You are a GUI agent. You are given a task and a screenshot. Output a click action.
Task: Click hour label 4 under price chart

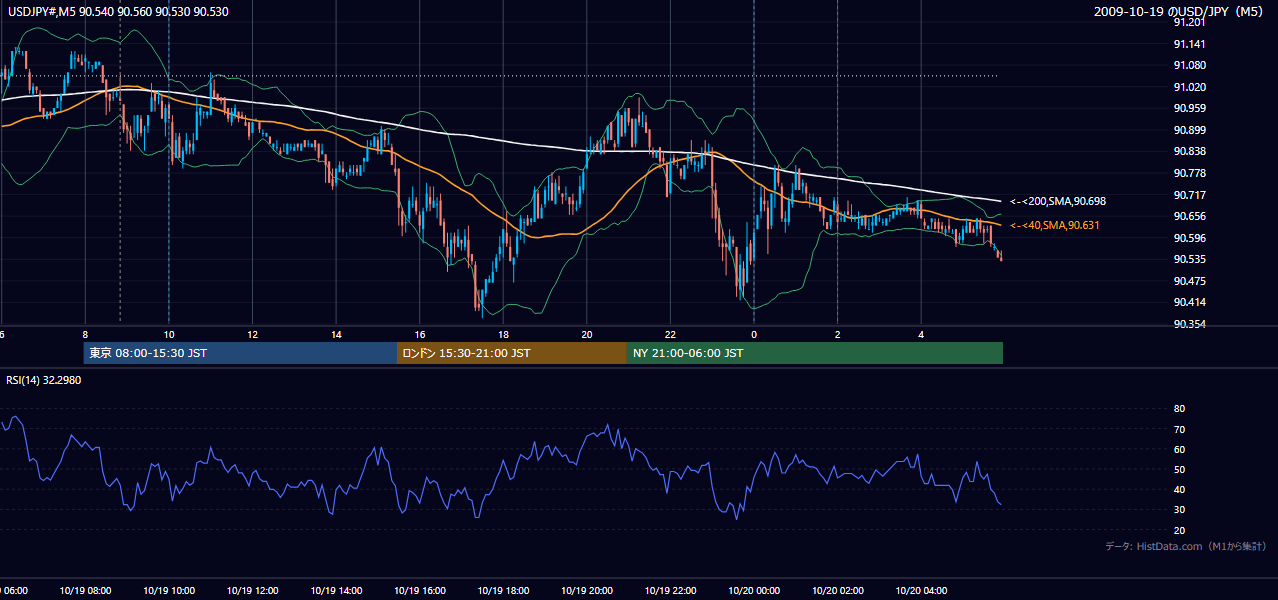coord(920,335)
